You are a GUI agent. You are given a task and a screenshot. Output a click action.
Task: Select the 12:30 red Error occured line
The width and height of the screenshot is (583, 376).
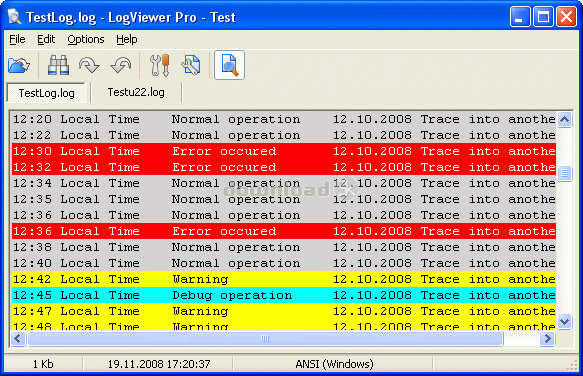284,151
